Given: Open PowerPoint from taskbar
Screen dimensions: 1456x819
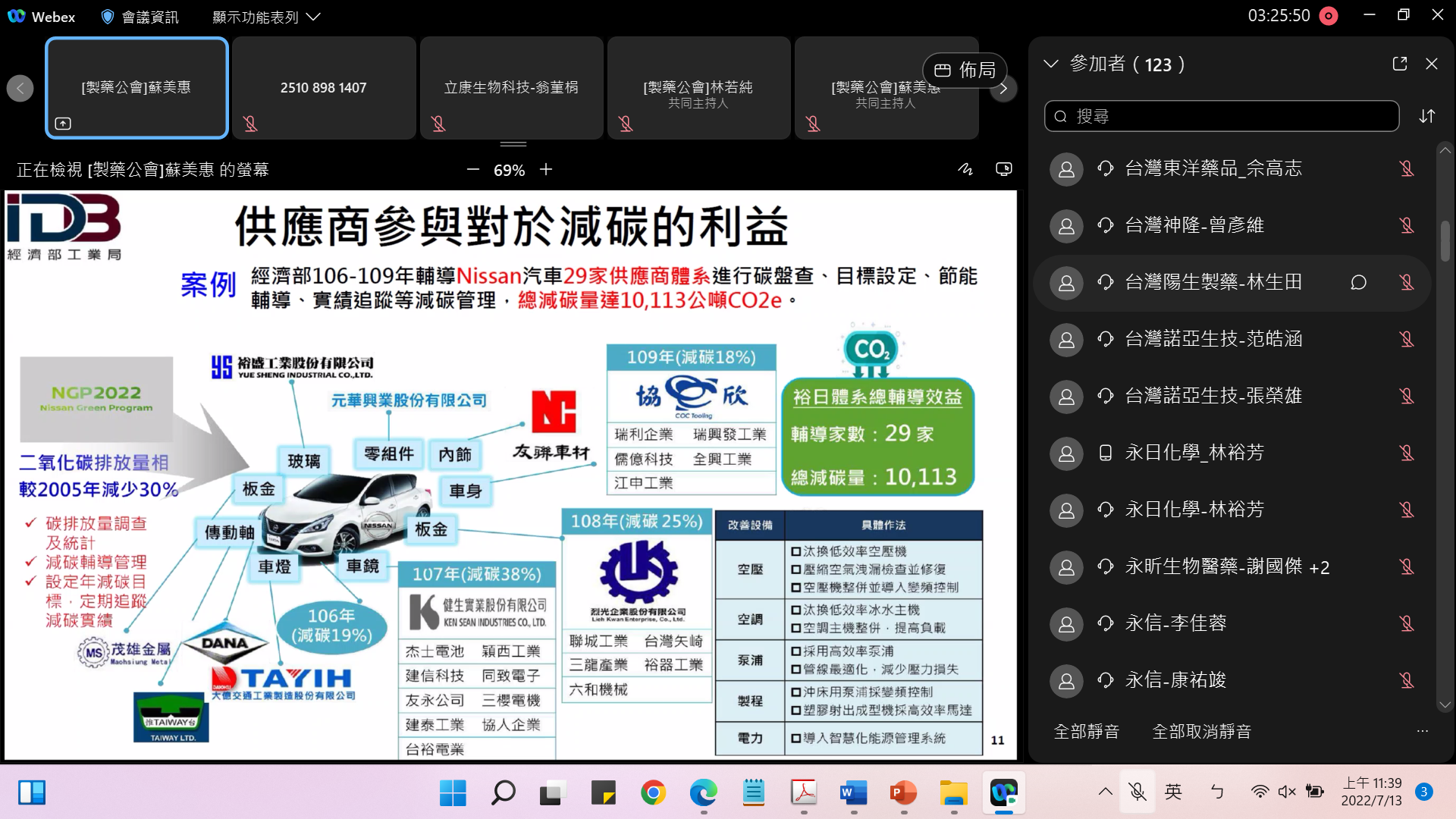Looking at the screenshot, I should tap(904, 793).
